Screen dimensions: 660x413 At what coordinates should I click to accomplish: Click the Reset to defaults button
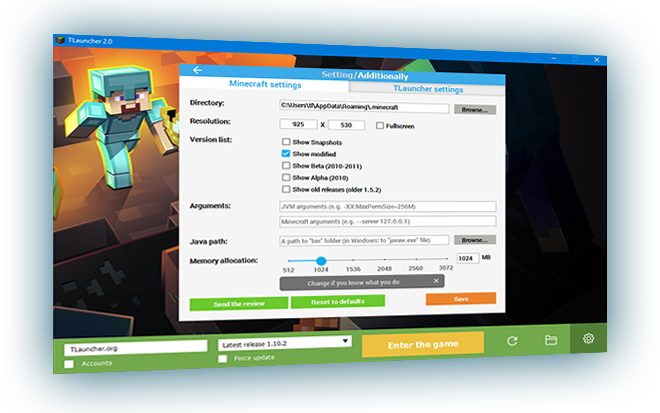(x=338, y=301)
